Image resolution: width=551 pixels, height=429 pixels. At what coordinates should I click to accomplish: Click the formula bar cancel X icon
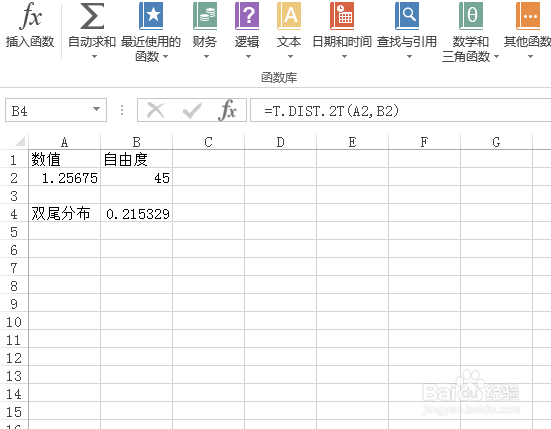tap(155, 111)
